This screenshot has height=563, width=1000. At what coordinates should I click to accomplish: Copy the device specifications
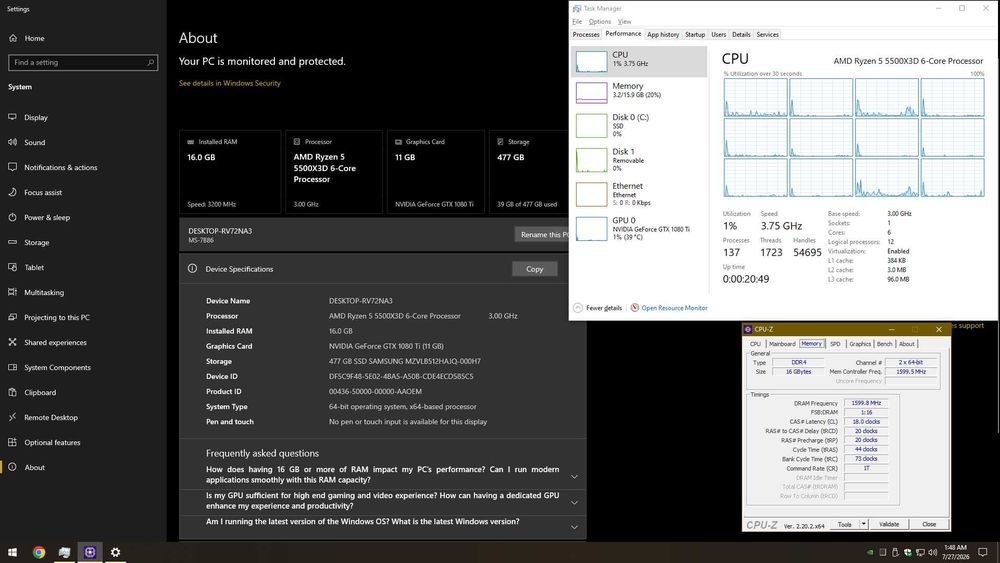[x=534, y=269]
